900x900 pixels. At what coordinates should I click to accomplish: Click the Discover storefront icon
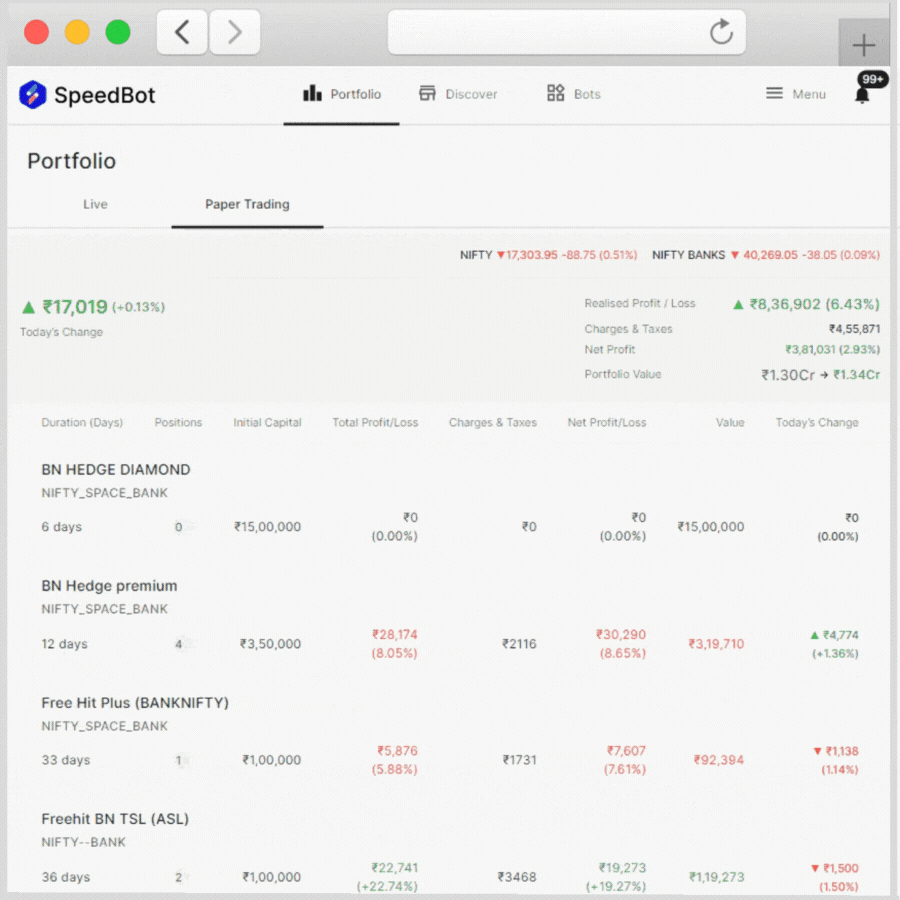click(427, 93)
